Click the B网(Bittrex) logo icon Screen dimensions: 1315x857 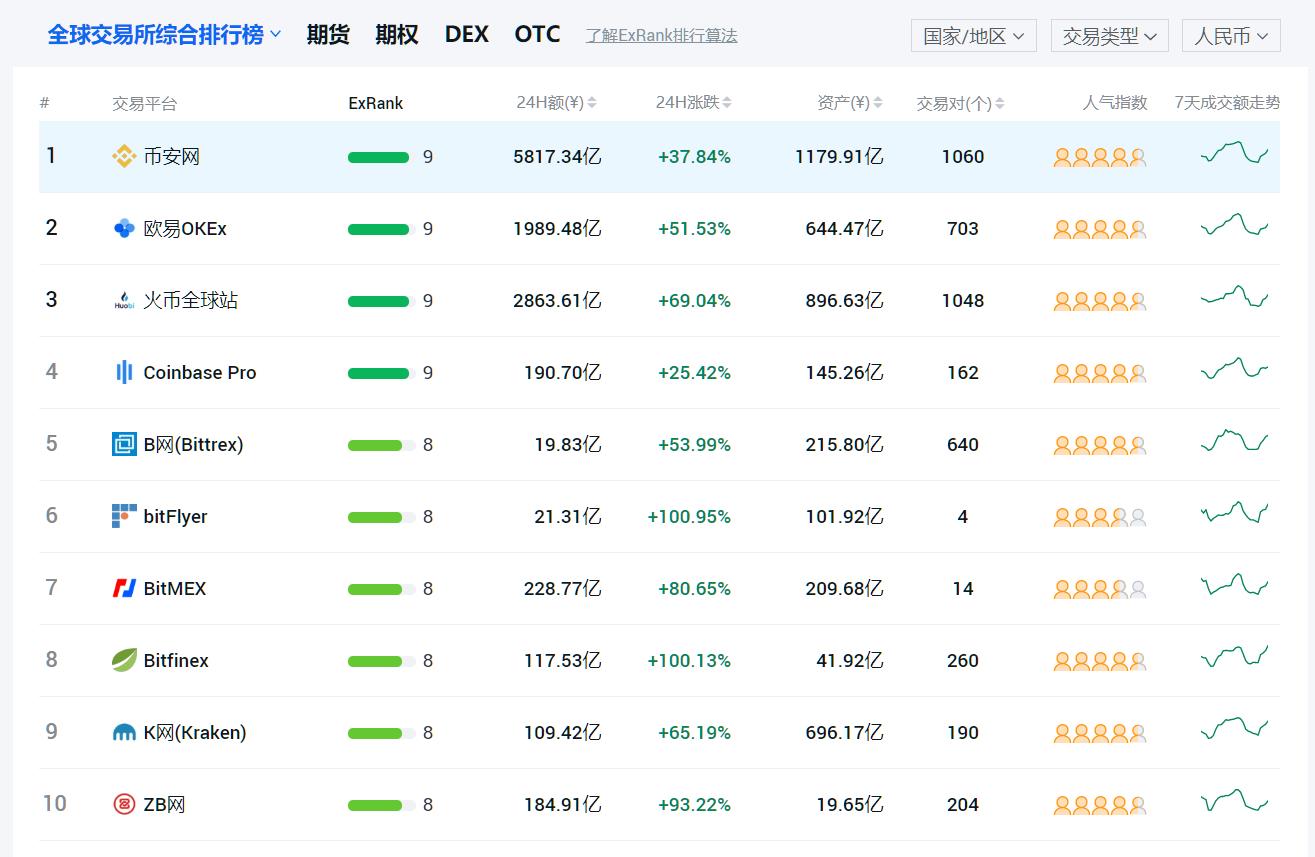click(x=124, y=444)
